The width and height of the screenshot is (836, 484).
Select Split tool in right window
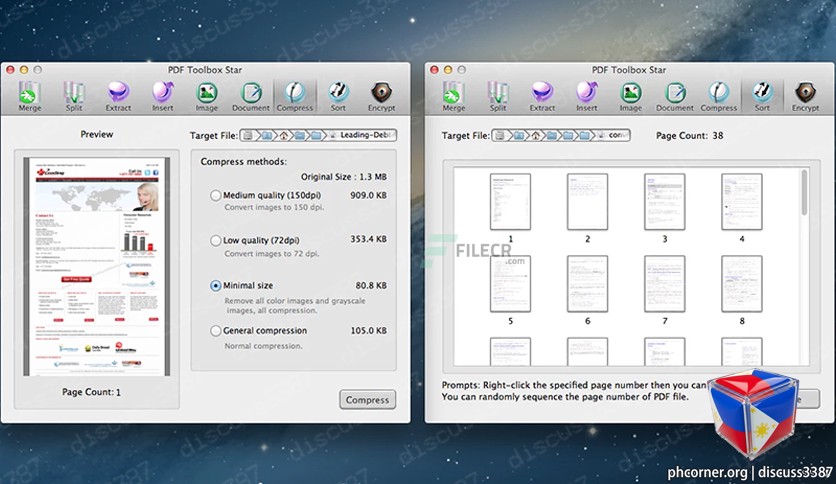tap(497, 96)
